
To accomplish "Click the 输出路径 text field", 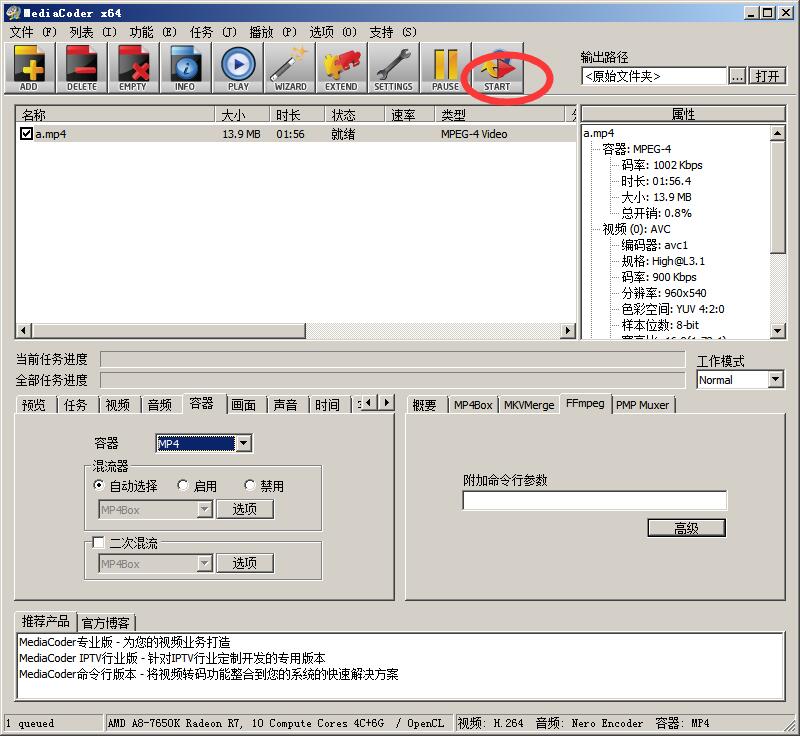I will pyautogui.click(x=654, y=76).
